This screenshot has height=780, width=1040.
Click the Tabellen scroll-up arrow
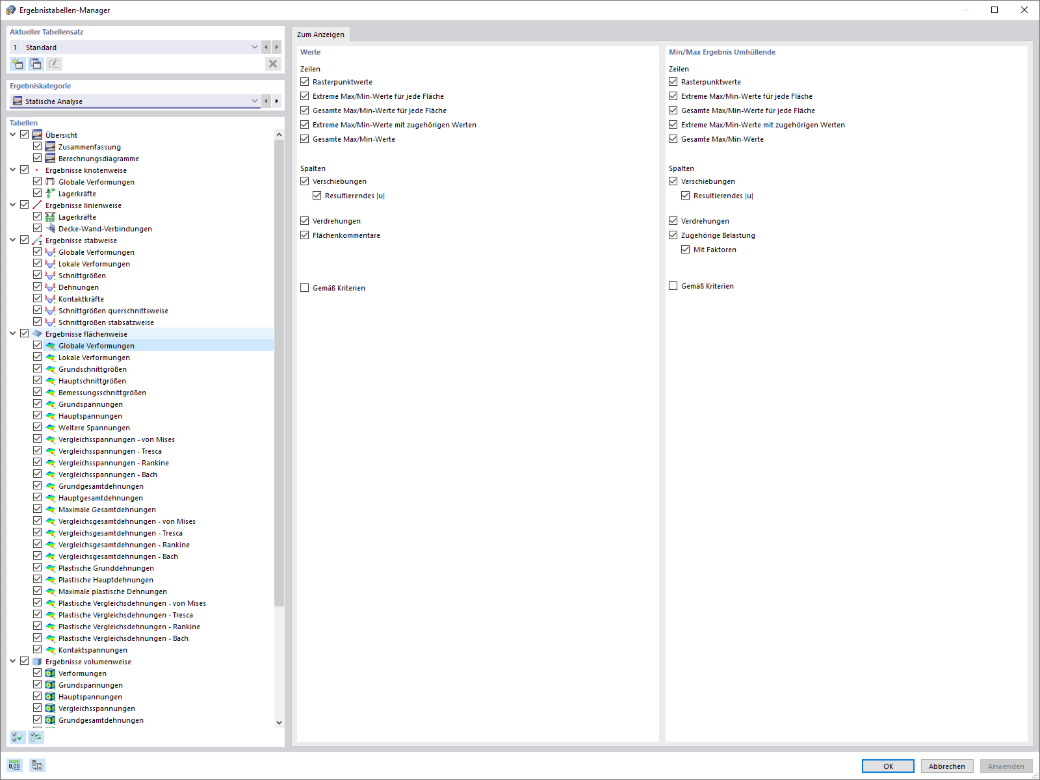tap(279, 135)
